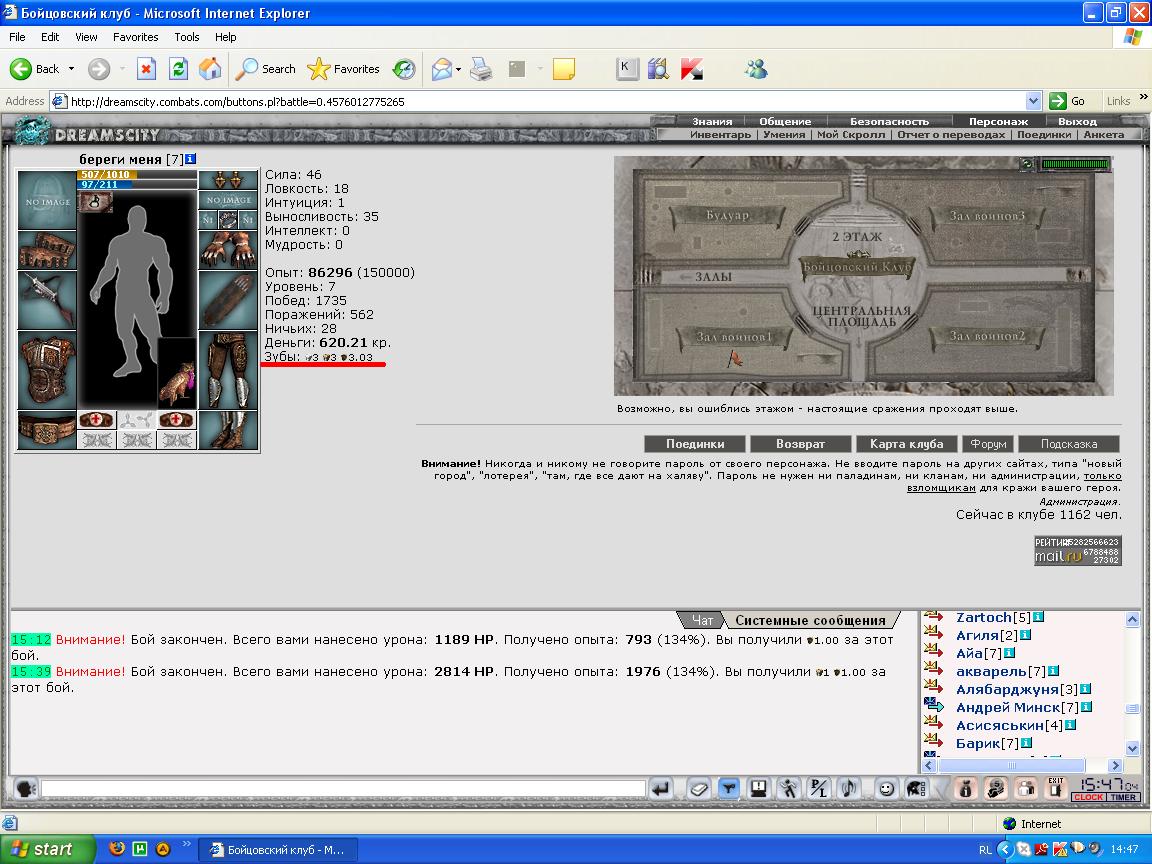Viewport: 1152px width, 864px height.
Task: Expand the address bar dropdown
Action: 1033,101
